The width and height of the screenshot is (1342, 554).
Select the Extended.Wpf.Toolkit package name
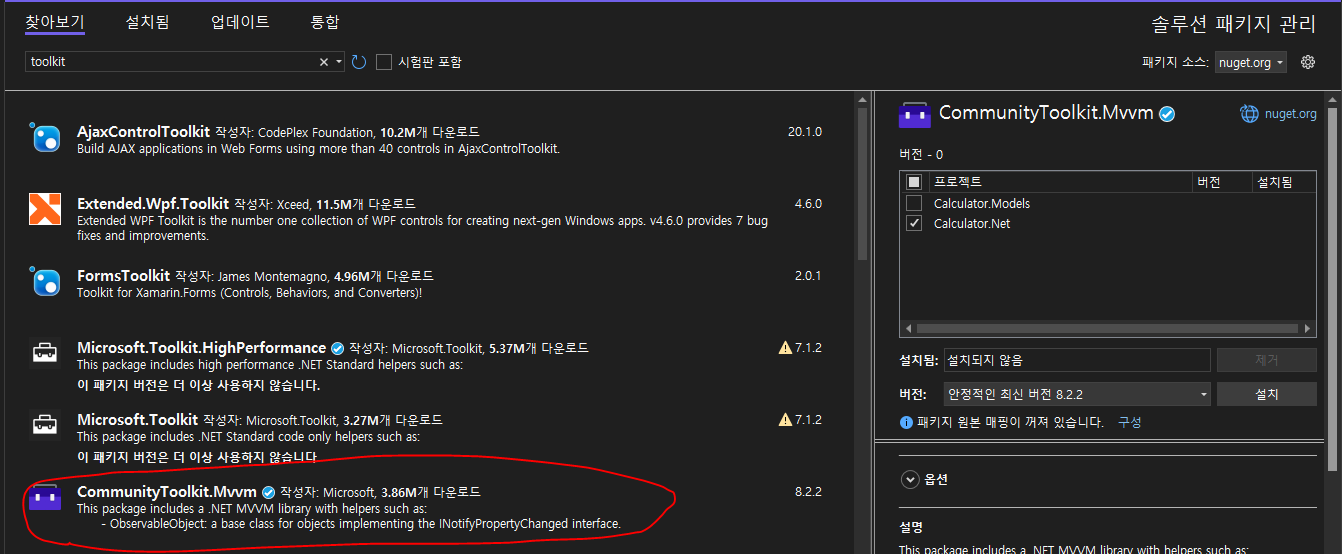click(153, 203)
